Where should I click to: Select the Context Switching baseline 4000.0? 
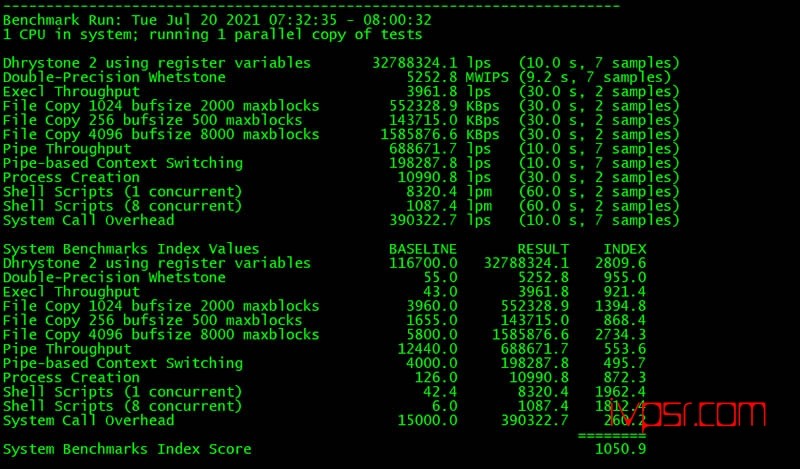(432, 363)
